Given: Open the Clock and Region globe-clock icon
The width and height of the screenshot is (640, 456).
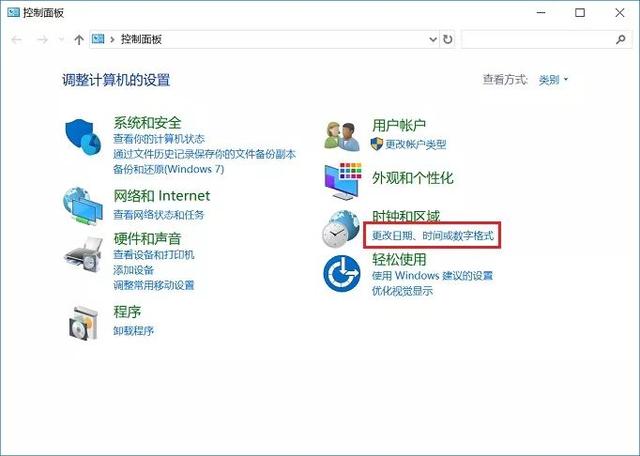Looking at the screenshot, I should [x=341, y=229].
